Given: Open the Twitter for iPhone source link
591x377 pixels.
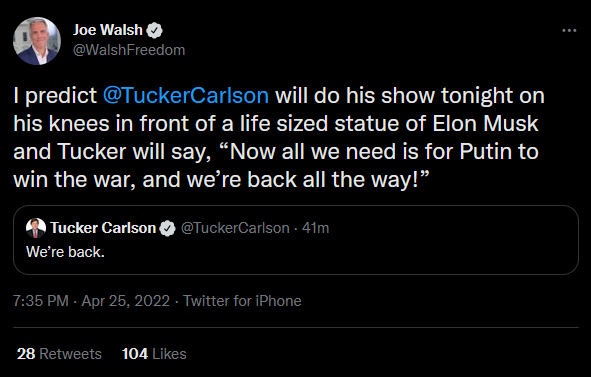Looking at the screenshot, I should (242, 301).
